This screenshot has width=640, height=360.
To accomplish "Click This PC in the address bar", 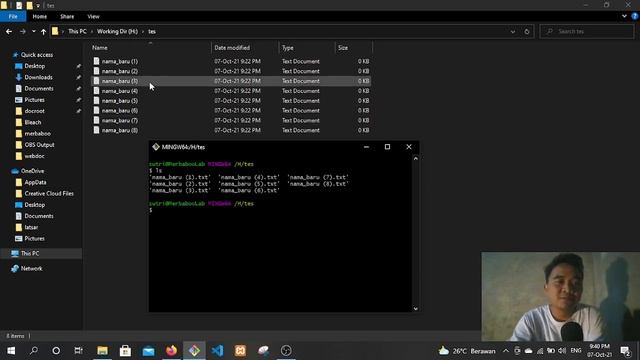I will coord(77,31).
